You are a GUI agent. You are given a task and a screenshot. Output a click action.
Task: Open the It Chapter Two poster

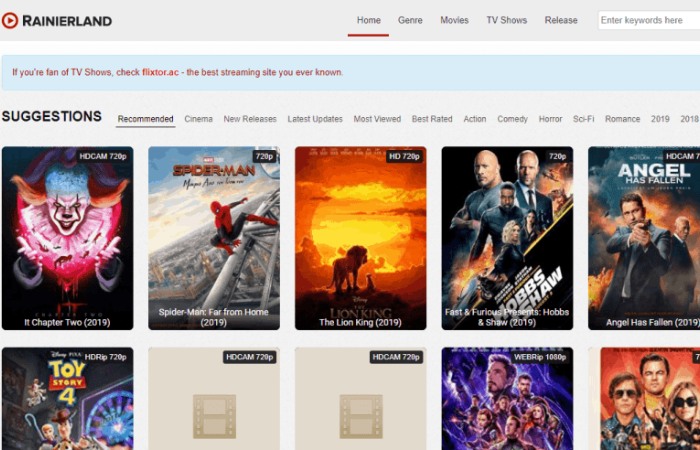pos(67,238)
